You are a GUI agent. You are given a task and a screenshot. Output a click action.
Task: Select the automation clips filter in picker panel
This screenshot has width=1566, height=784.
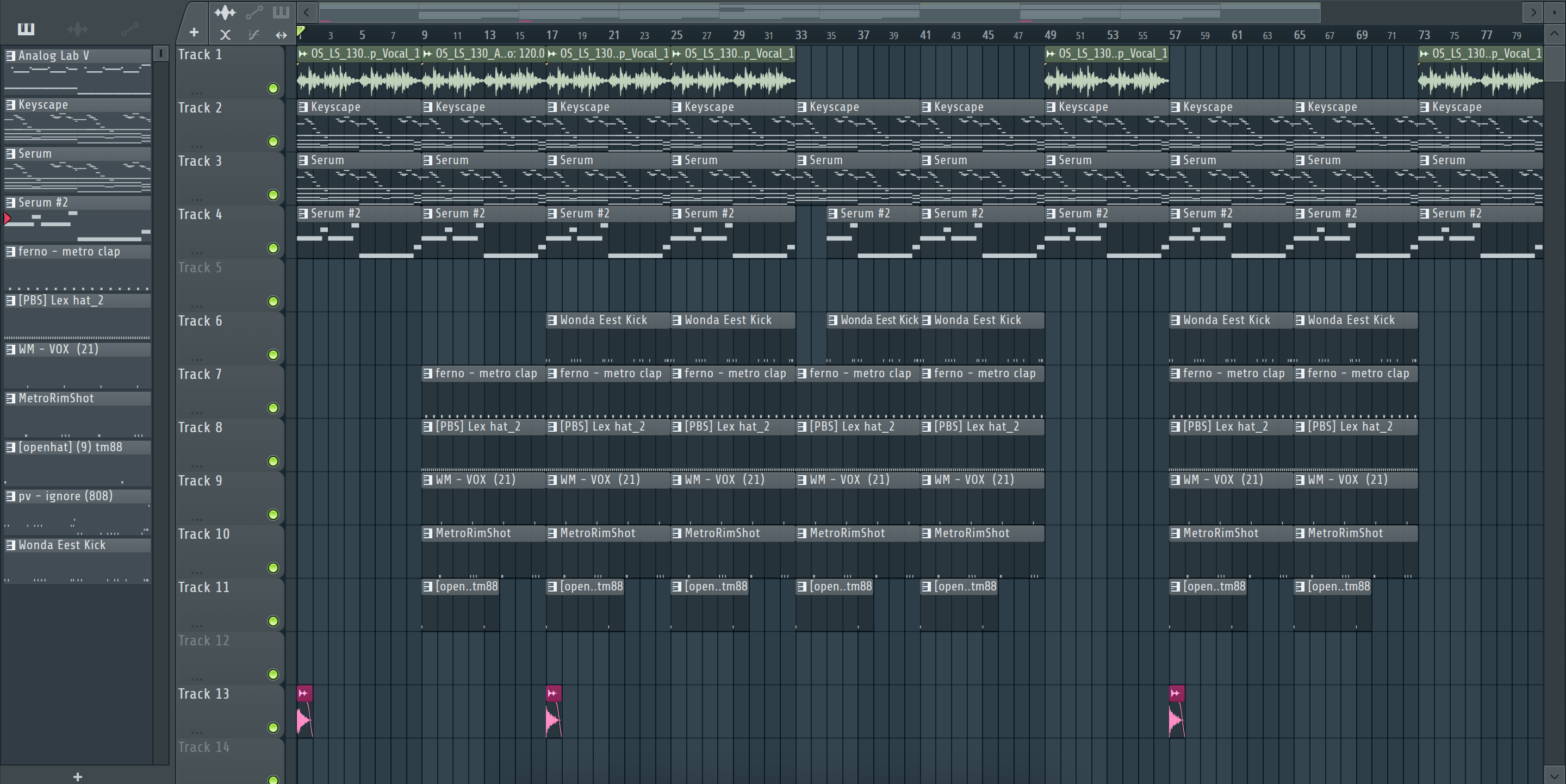click(x=129, y=29)
